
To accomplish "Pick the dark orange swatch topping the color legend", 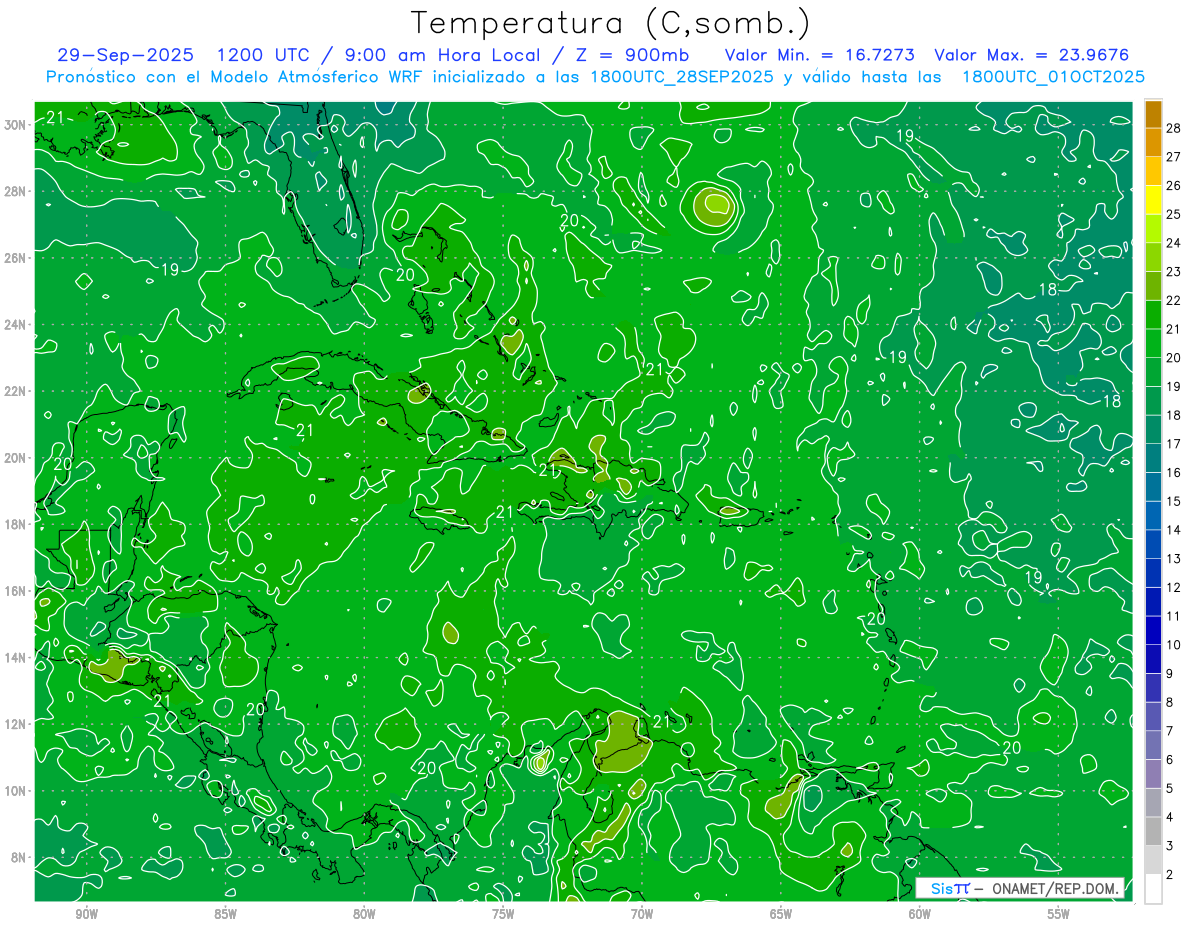I will (x=1154, y=114).
